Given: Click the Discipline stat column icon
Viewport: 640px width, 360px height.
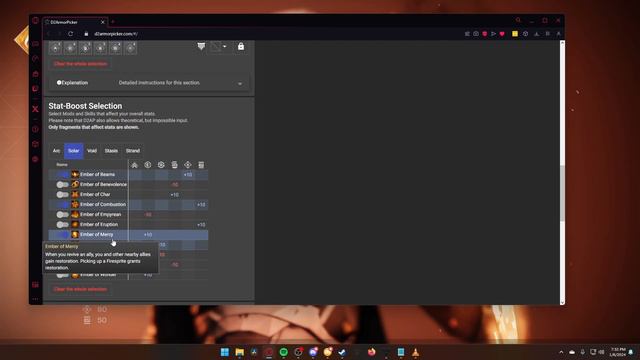Looking at the screenshot, I should (174, 165).
